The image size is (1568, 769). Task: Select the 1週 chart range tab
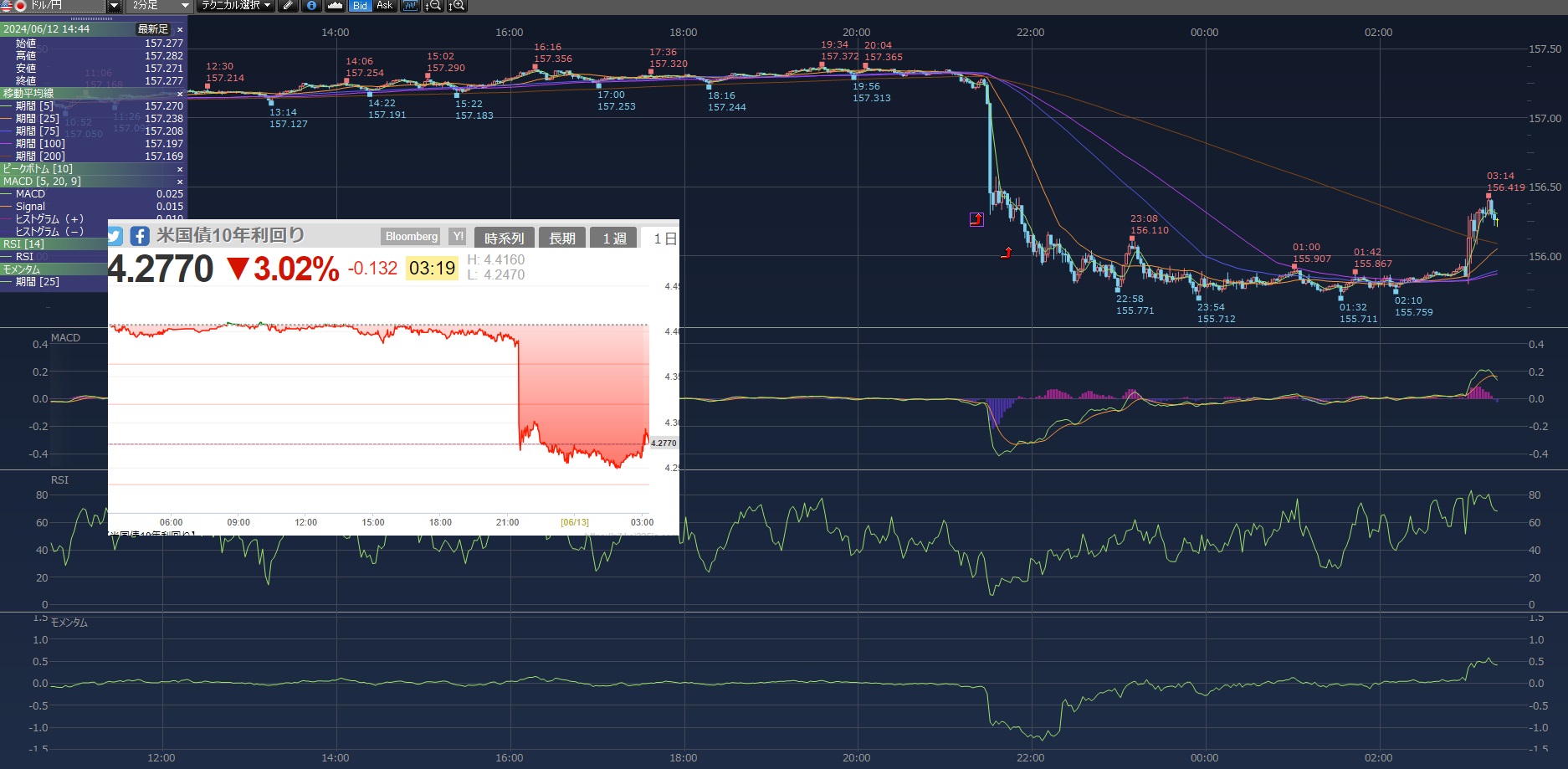tap(614, 238)
